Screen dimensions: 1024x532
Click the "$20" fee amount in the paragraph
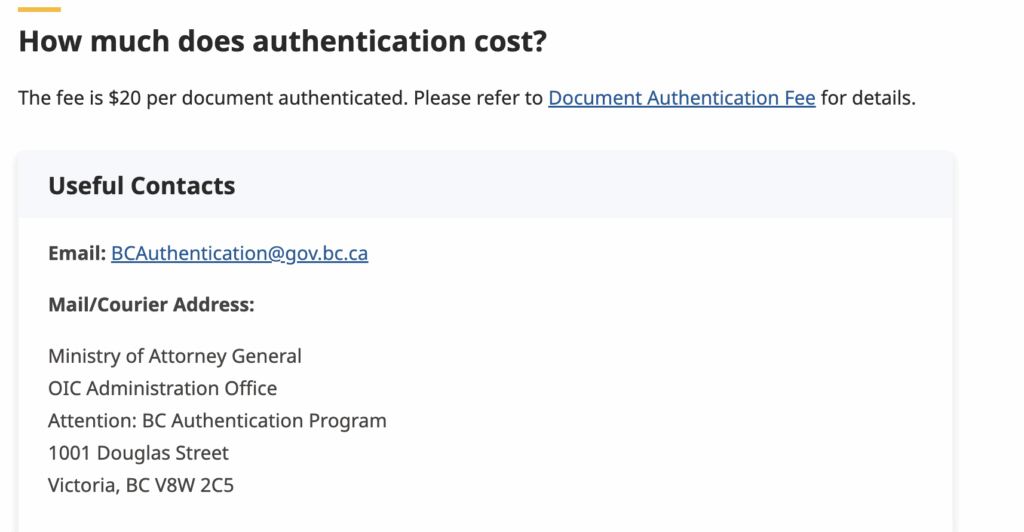click(124, 98)
